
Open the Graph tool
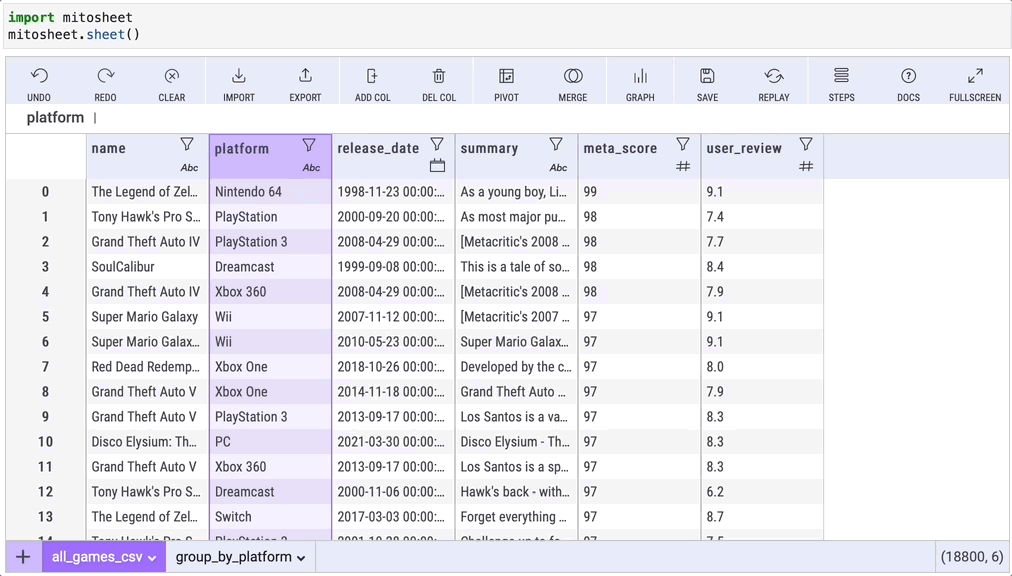point(640,83)
